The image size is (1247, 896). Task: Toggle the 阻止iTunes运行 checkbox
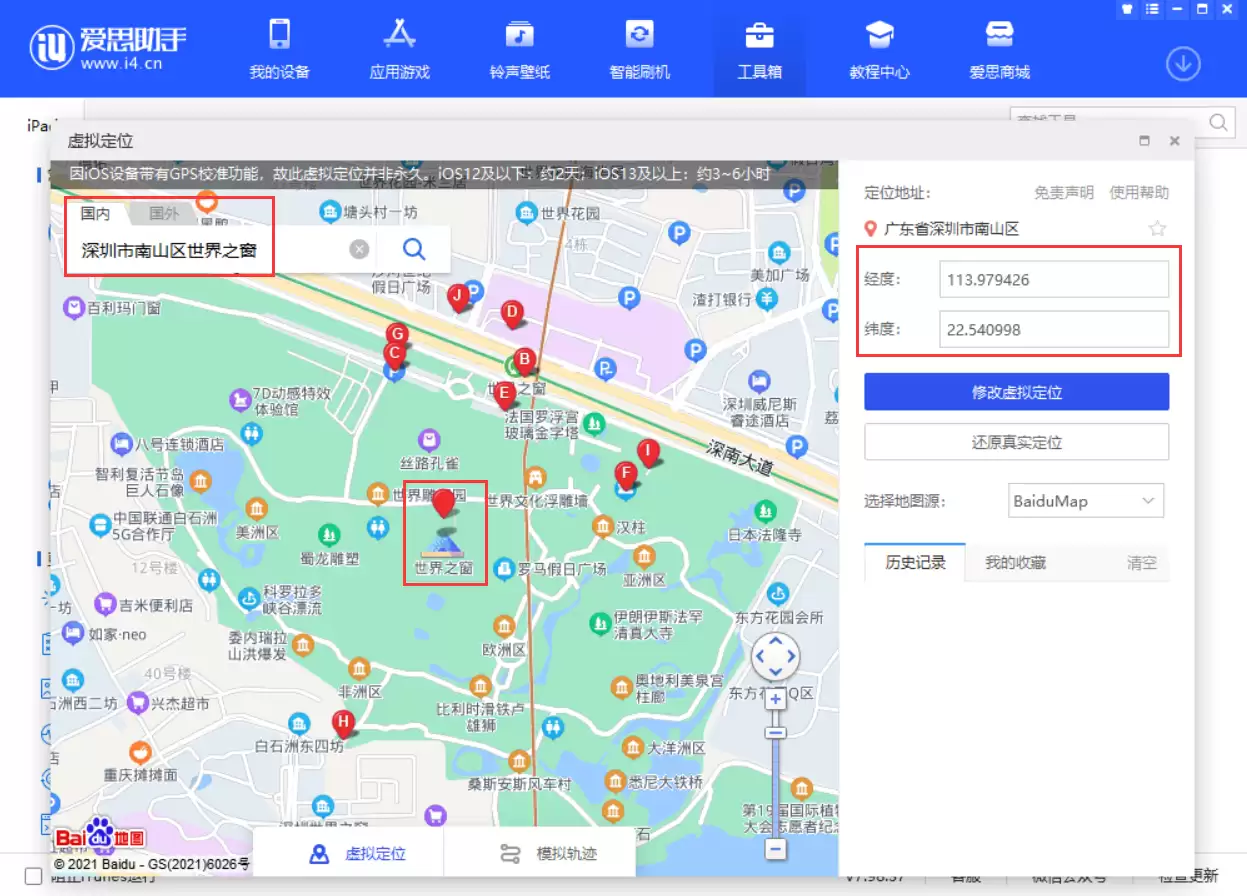(33, 877)
